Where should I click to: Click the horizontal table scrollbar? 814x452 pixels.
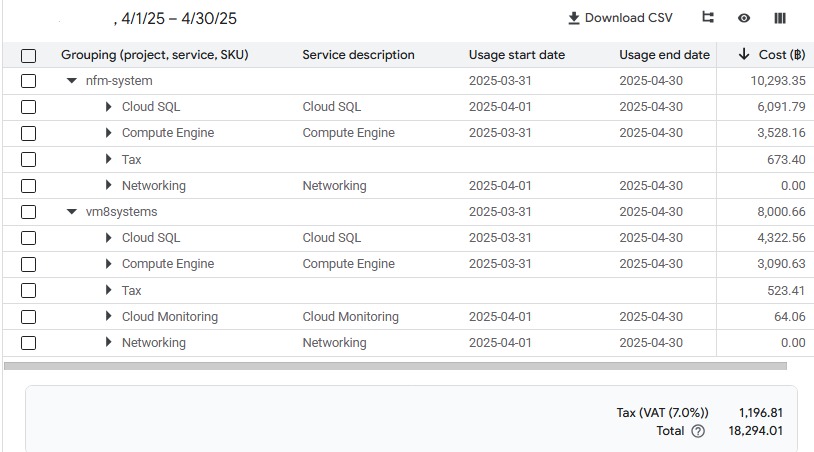pos(395,366)
